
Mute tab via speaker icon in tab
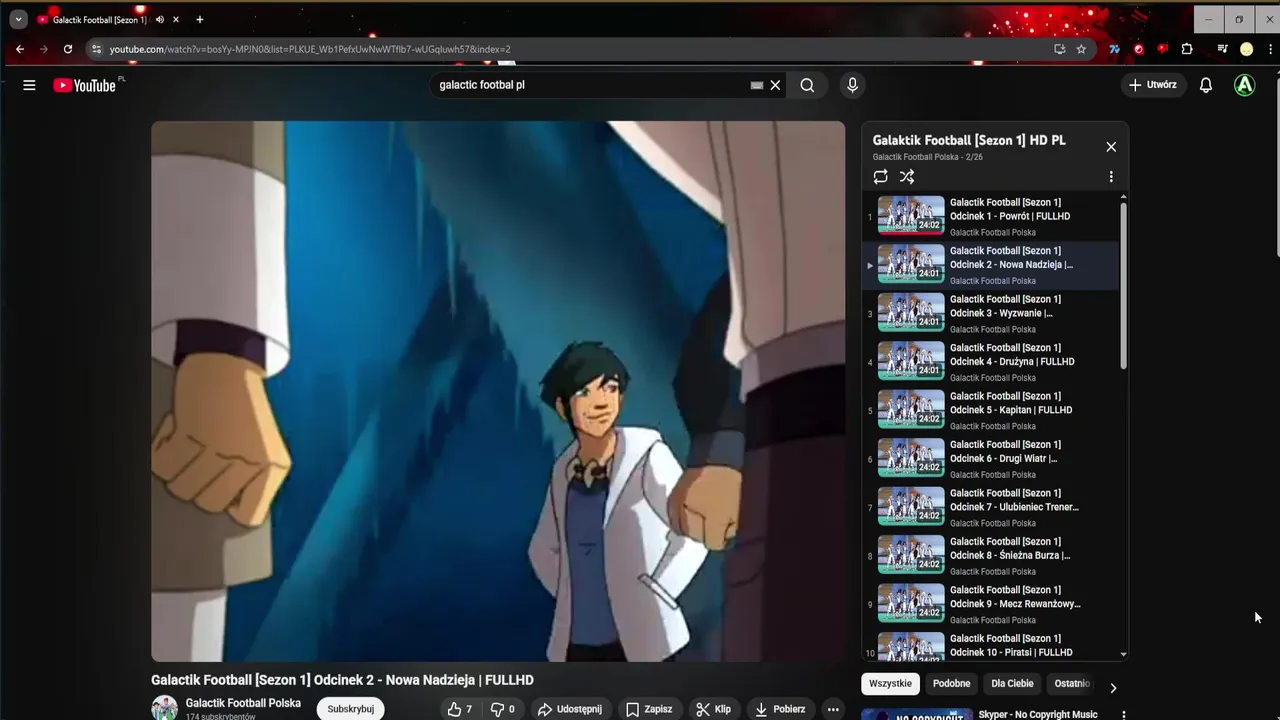pyautogui.click(x=159, y=19)
